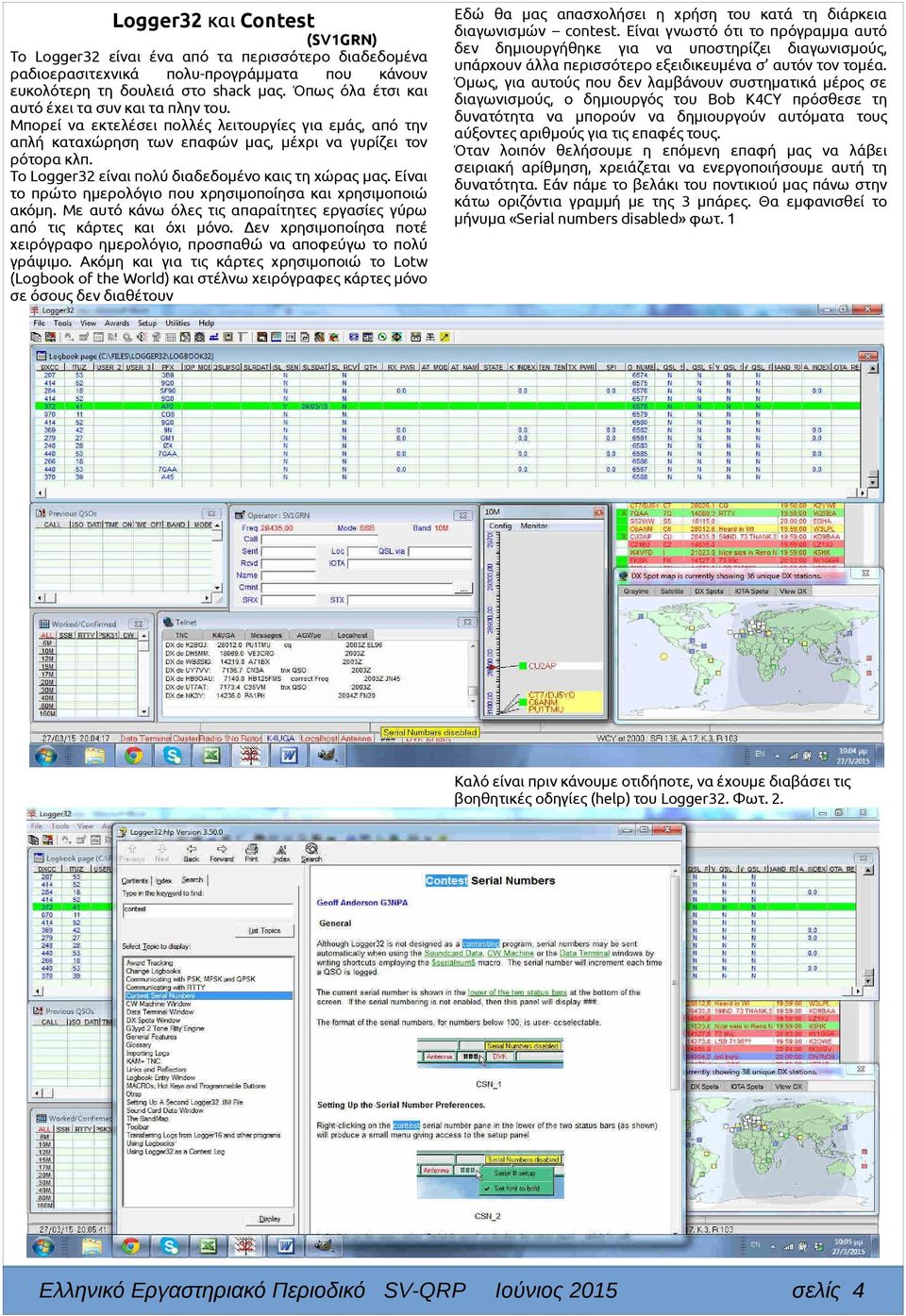906x1316 pixels.
Task: Select 'Using Logger32 as a Contest Log' topic
Action: point(176,1151)
